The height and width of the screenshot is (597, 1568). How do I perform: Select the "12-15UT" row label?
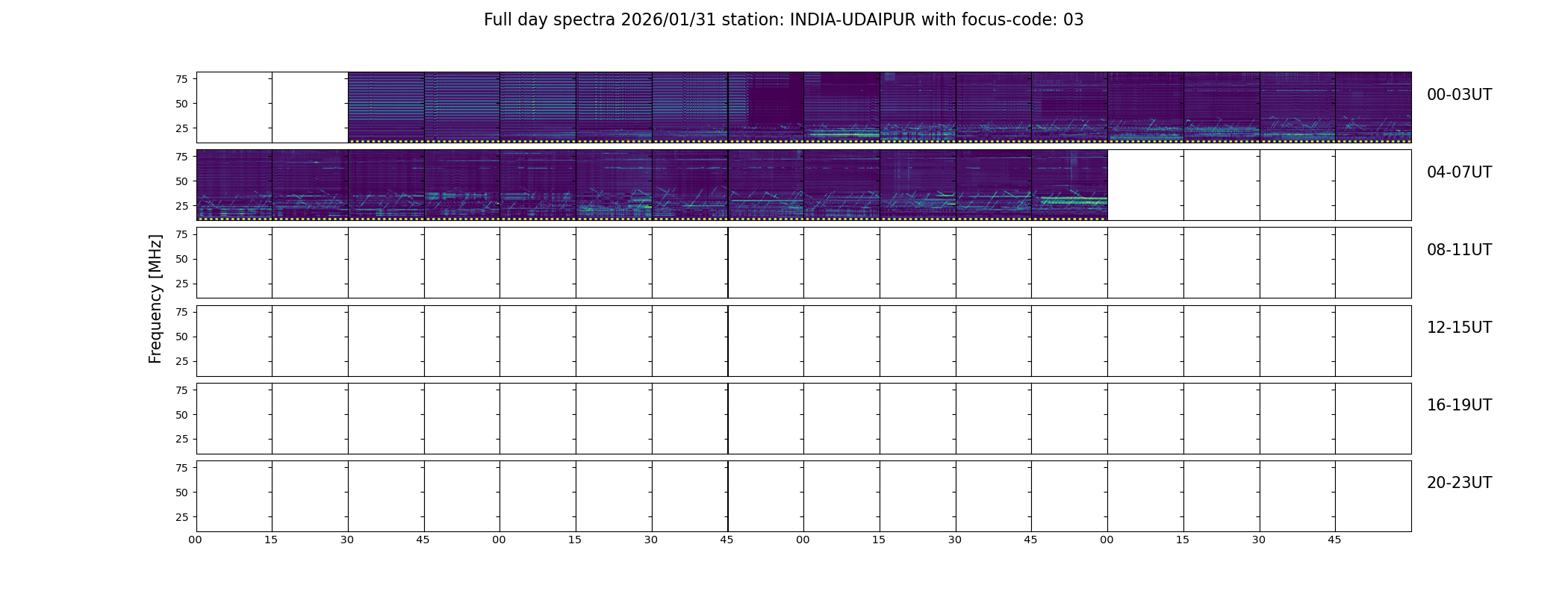(x=1459, y=328)
